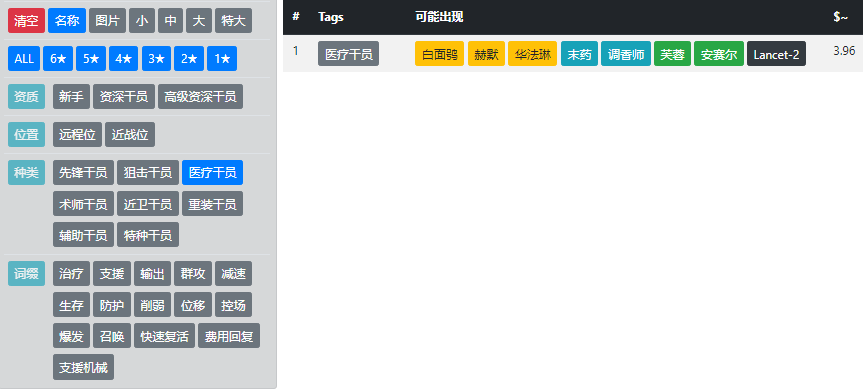Select the 远程位 position tag
Screen dimensions: 863x390
(x=78, y=134)
